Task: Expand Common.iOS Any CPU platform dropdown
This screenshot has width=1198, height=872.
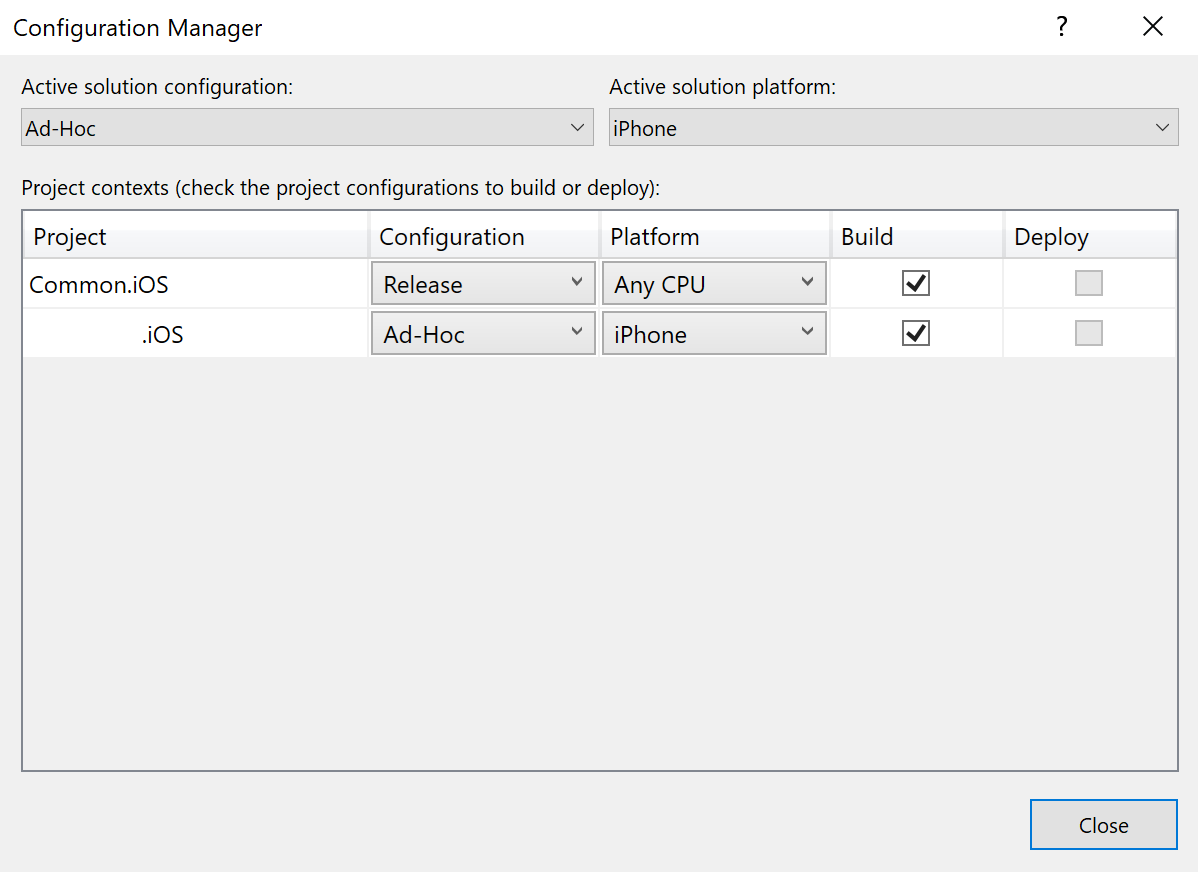Action: (714, 284)
